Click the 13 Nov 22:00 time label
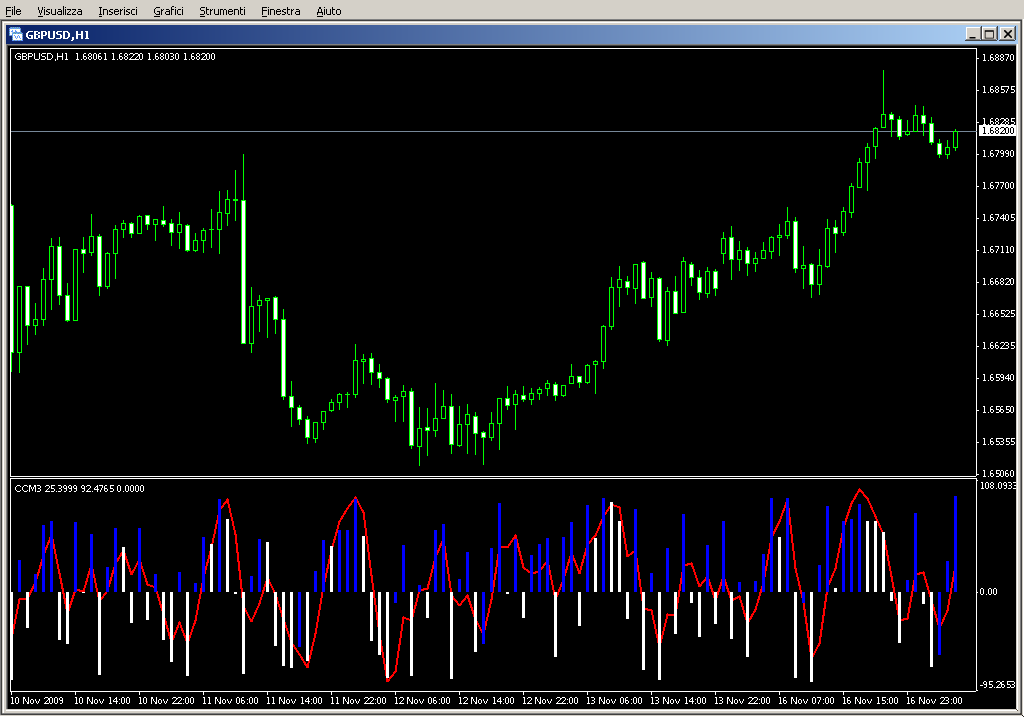Image resolution: width=1024 pixels, height=717 pixels. click(742, 701)
